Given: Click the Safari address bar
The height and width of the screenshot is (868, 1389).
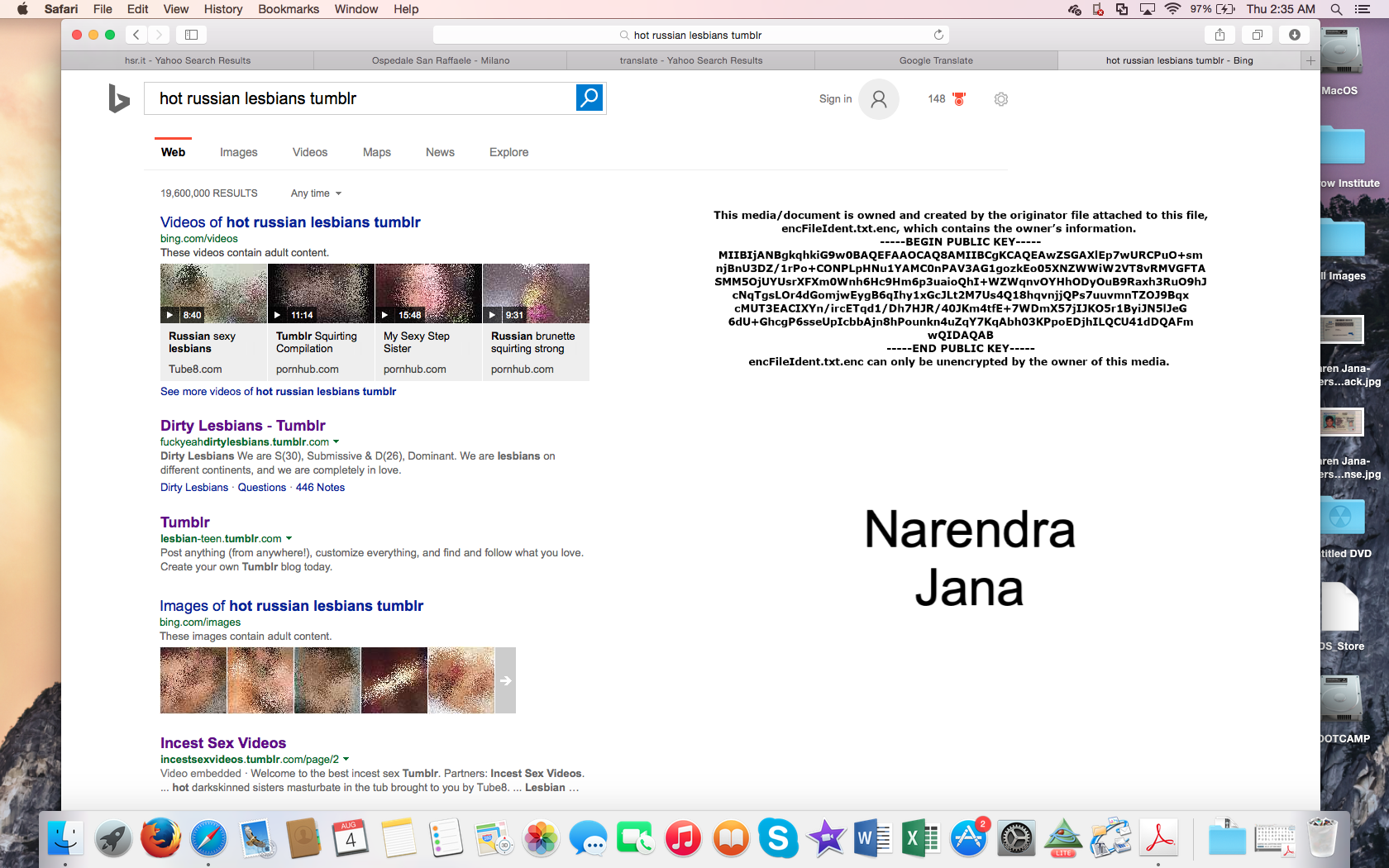Looking at the screenshot, I should tap(690, 35).
